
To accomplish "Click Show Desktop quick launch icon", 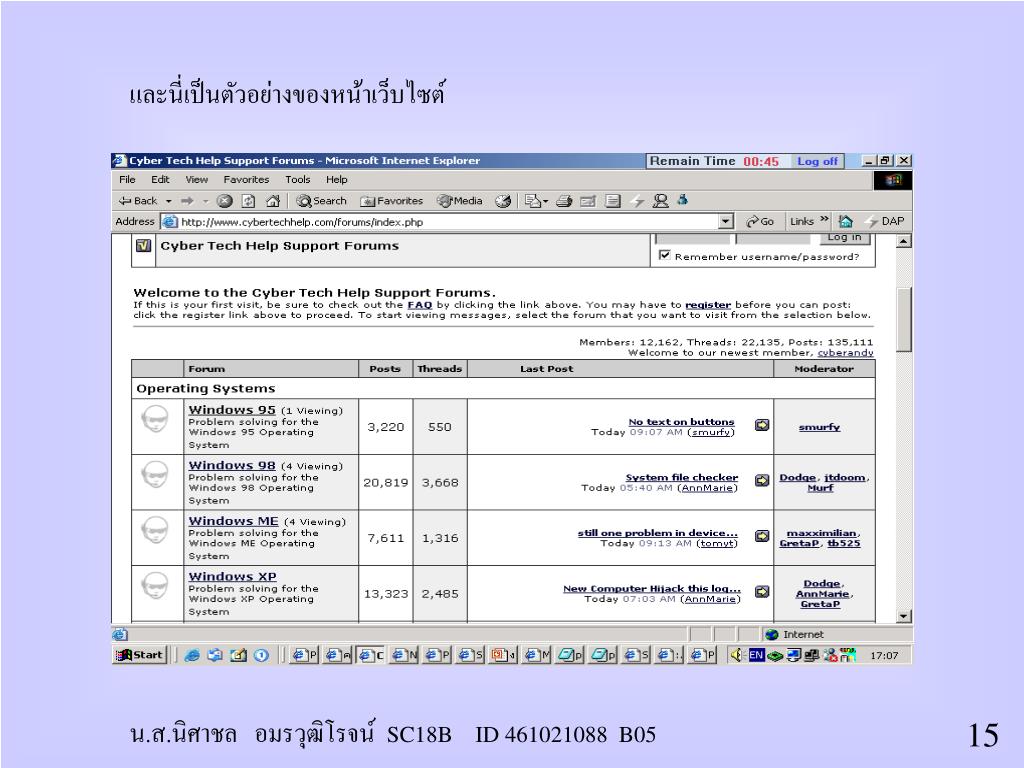I will (238, 655).
